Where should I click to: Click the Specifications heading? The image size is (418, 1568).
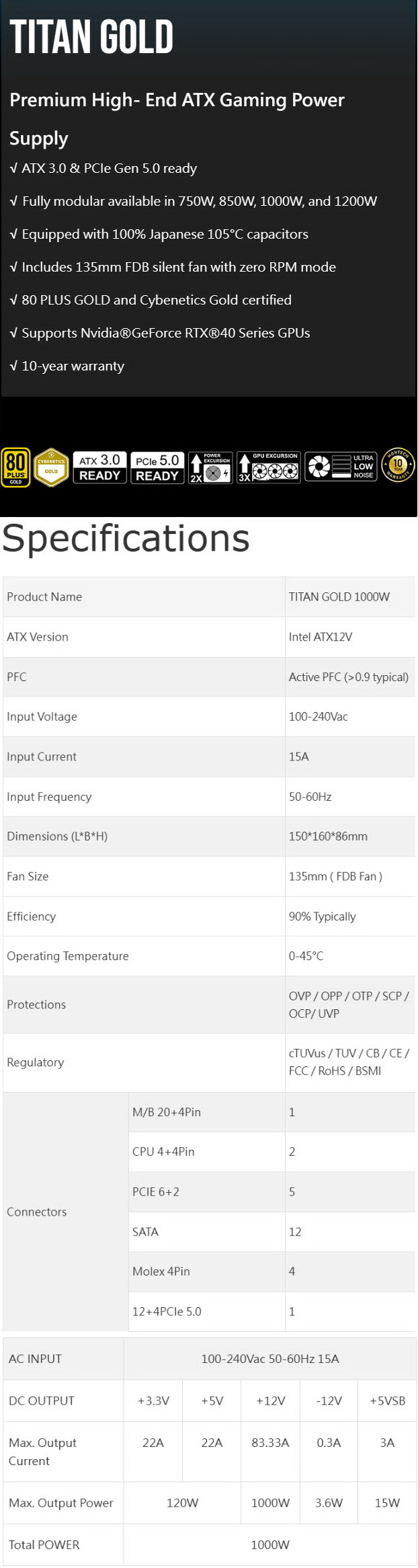pos(126,539)
